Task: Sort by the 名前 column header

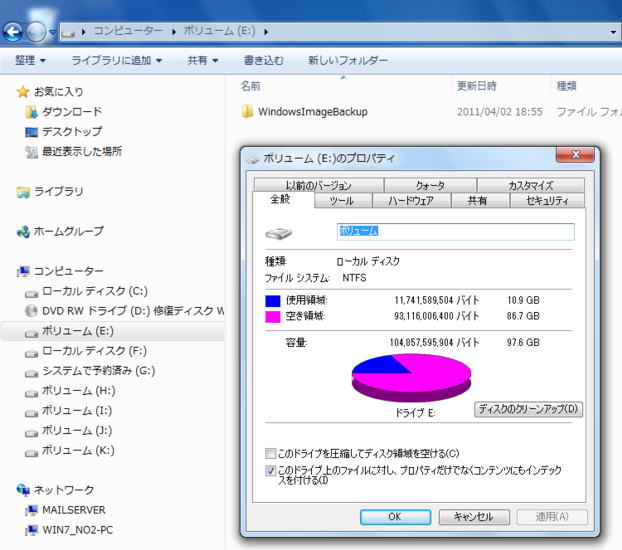Action: pos(251,86)
